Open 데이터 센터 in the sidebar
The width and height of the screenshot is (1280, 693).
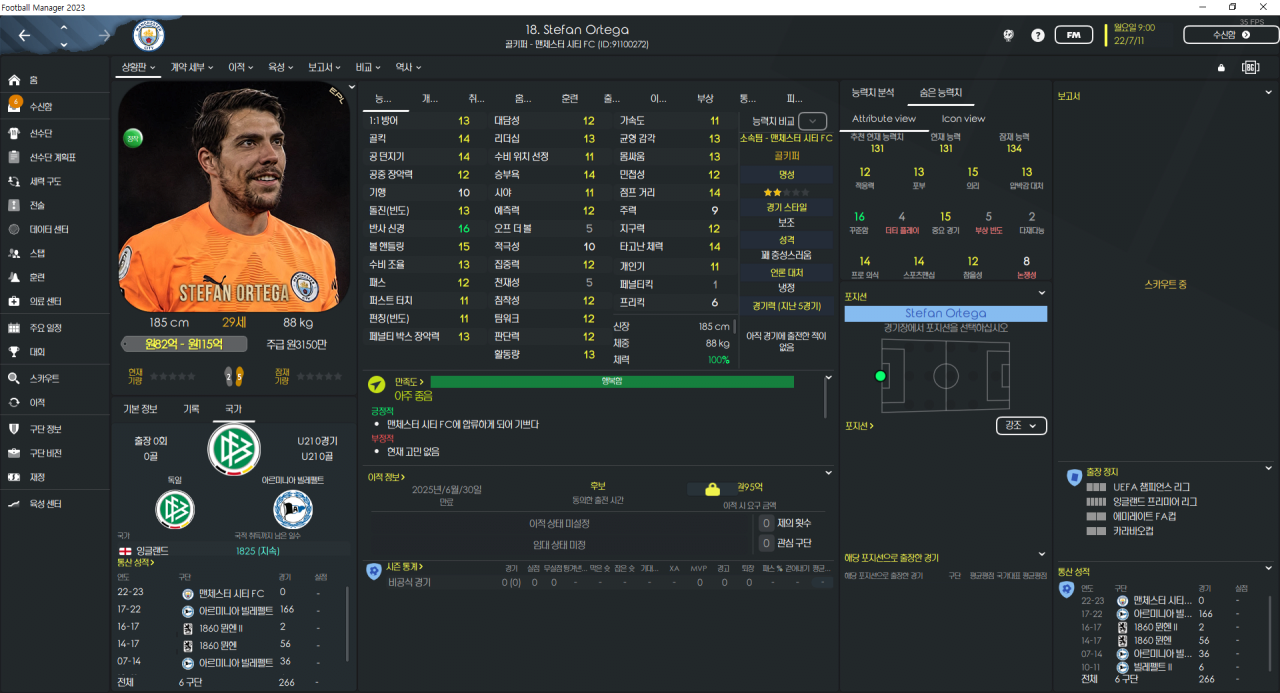pos(49,229)
